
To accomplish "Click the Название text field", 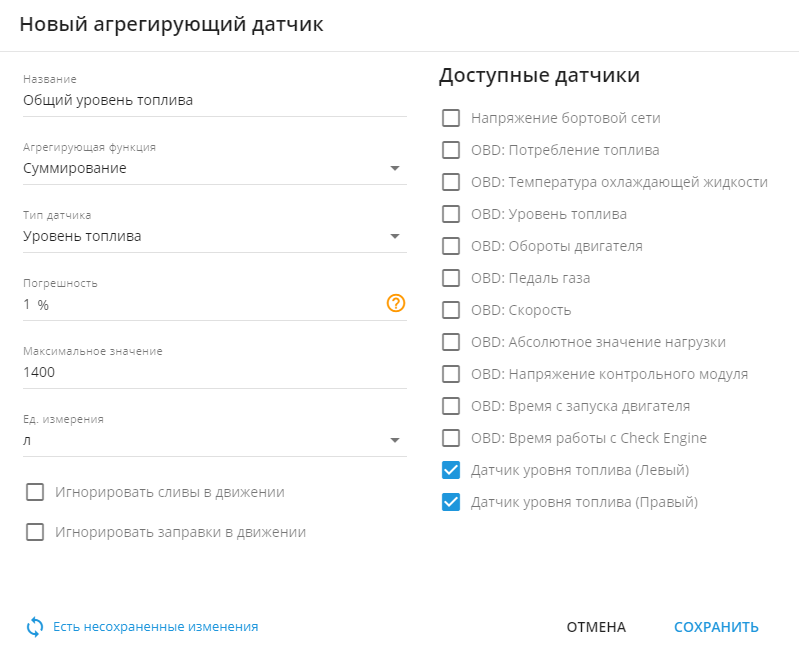I will [214, 100].
